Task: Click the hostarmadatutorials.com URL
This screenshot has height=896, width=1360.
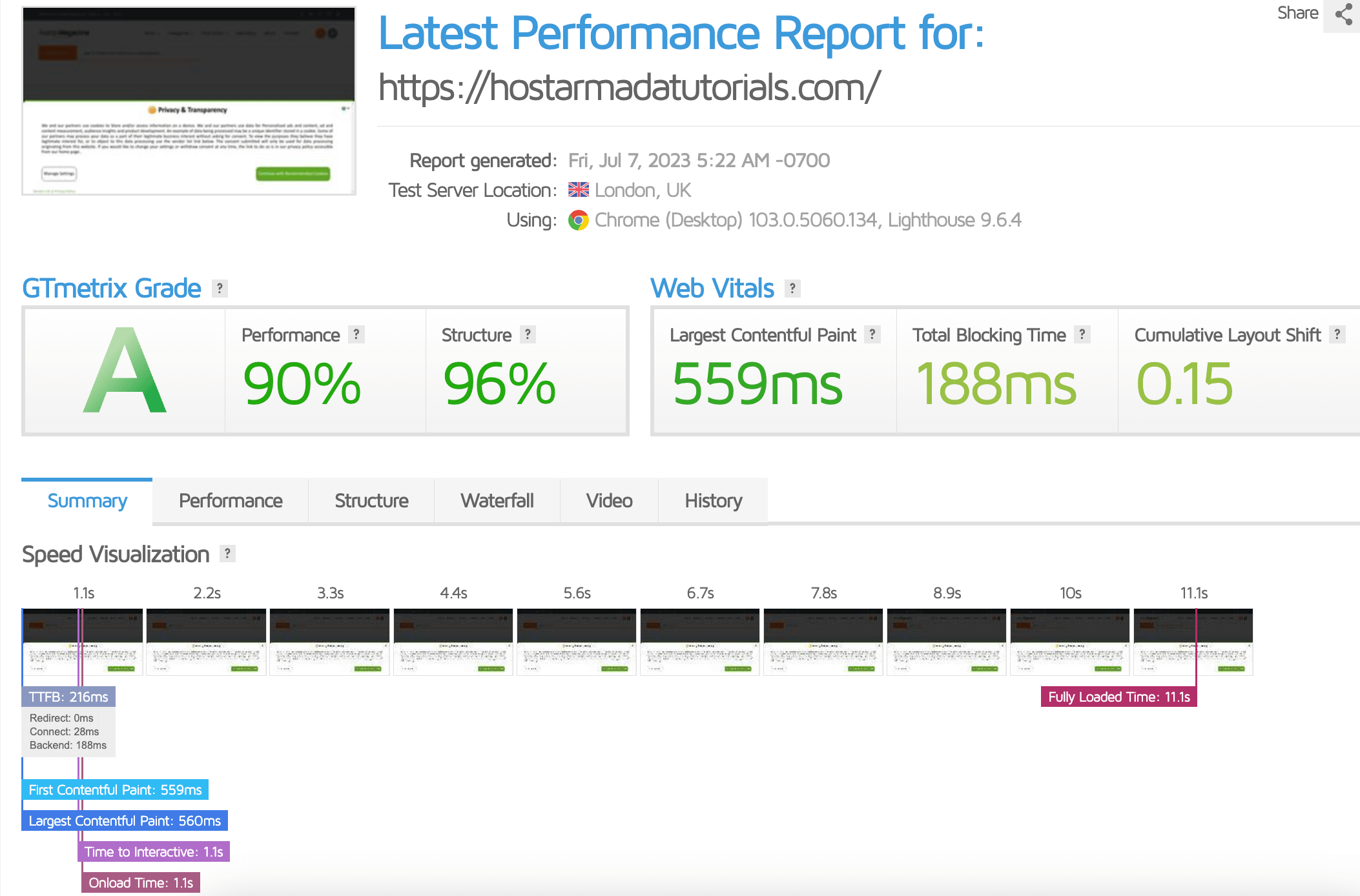Action: (x=629, y=87)
